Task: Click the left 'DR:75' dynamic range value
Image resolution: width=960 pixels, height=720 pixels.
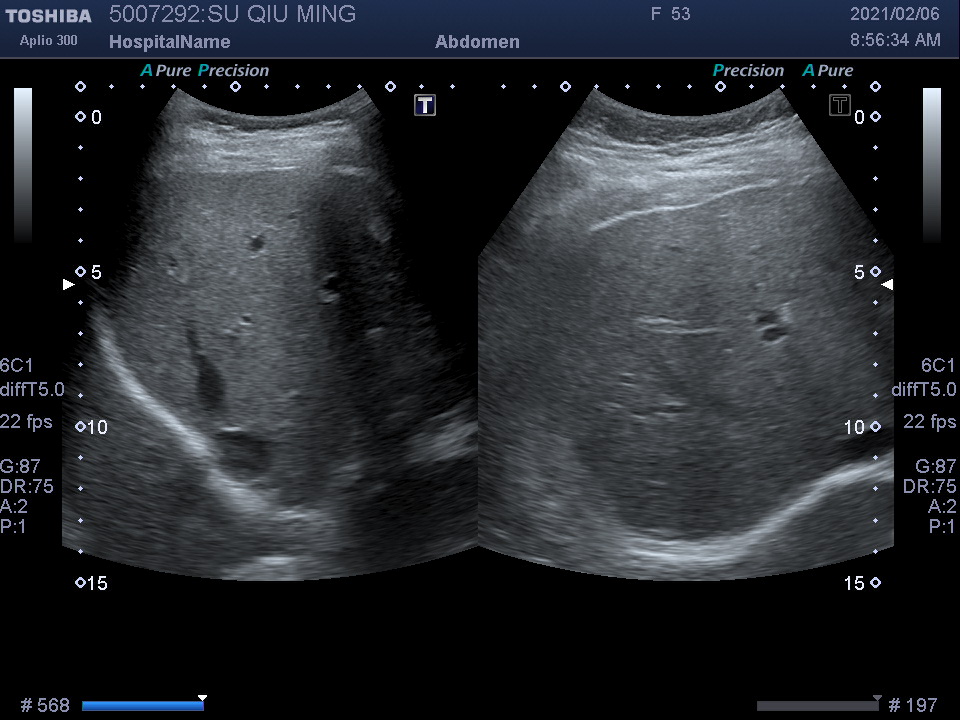Action: tap(27, 486)
